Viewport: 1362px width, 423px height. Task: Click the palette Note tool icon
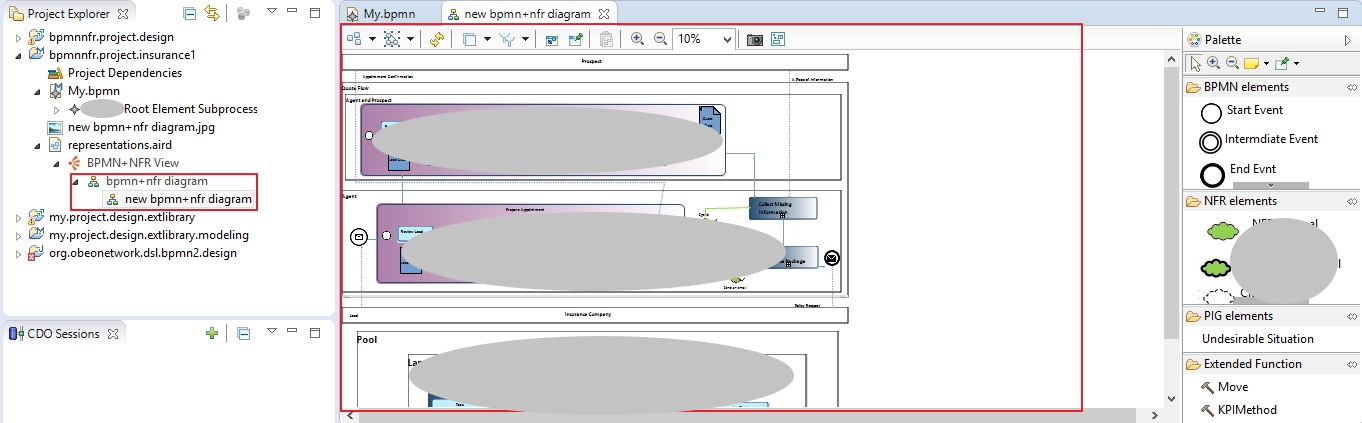pos(1250,63)
